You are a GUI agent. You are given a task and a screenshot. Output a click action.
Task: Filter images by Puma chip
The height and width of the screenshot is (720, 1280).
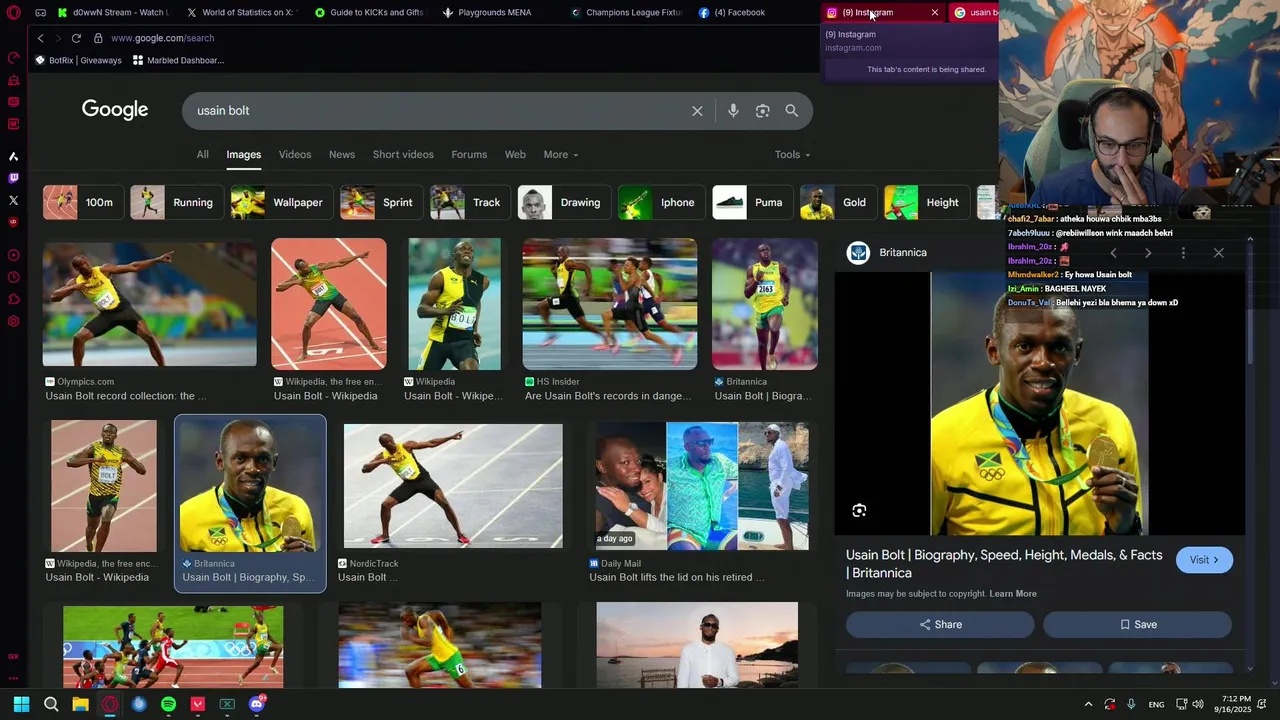[752, 203]
